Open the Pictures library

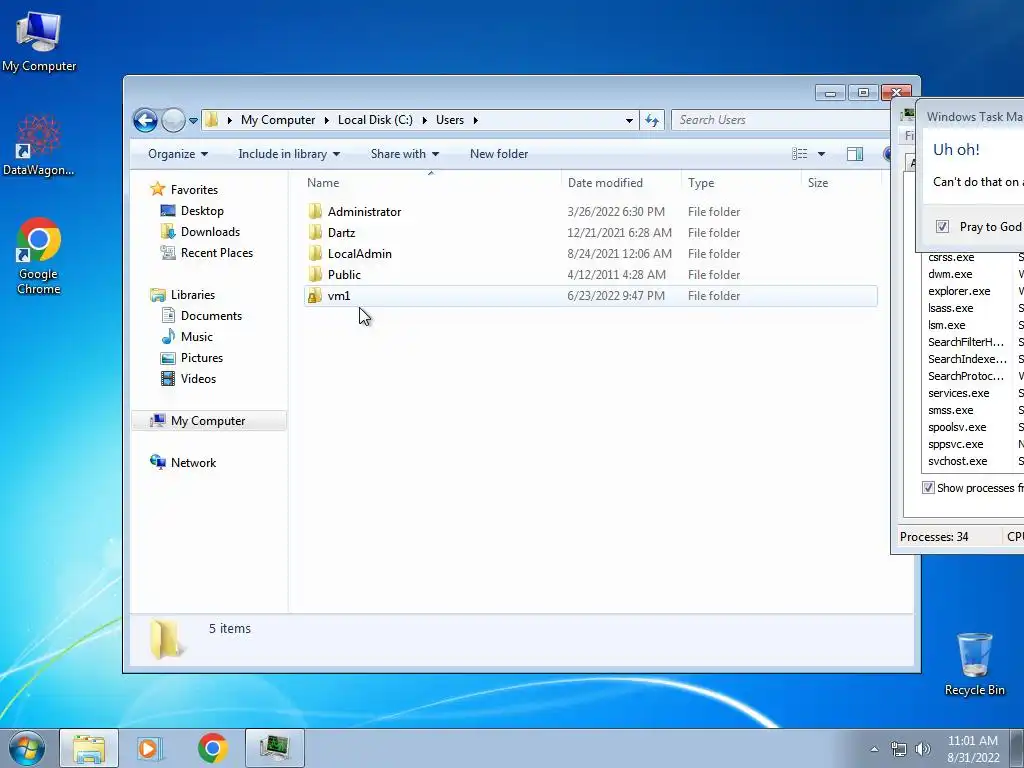[202, 358]
